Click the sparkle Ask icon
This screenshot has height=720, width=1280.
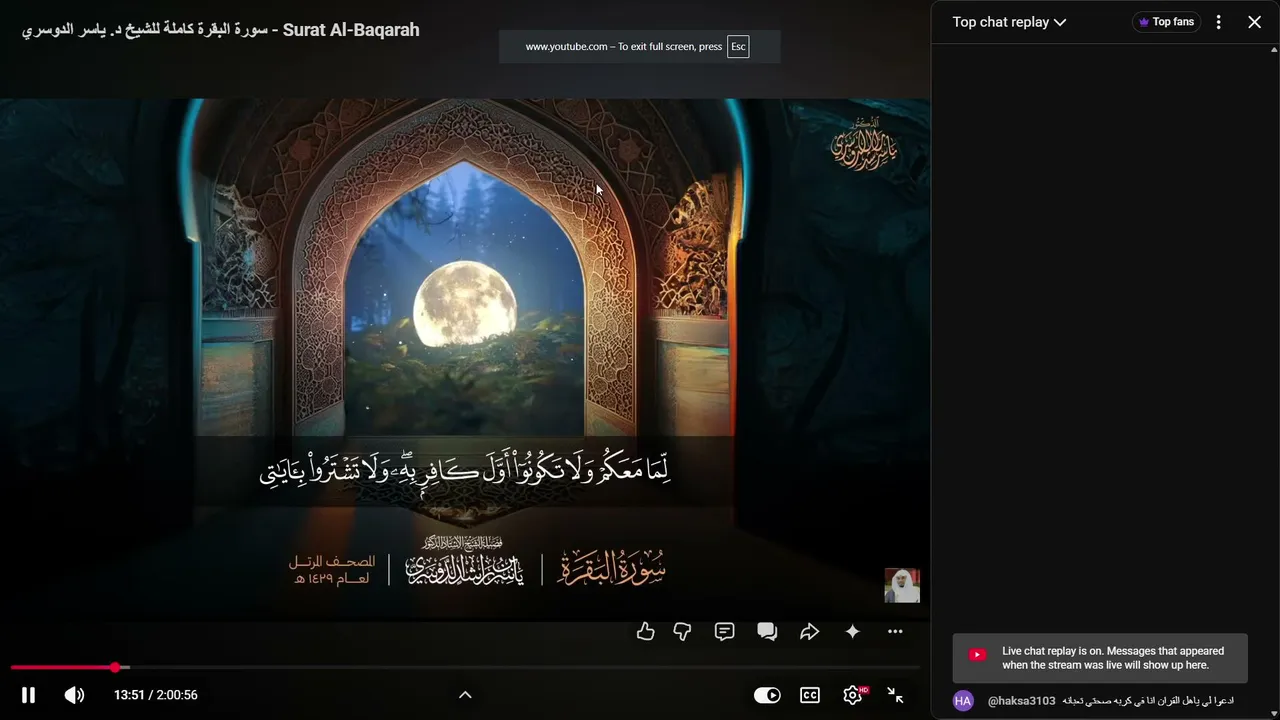pos(852,631)
